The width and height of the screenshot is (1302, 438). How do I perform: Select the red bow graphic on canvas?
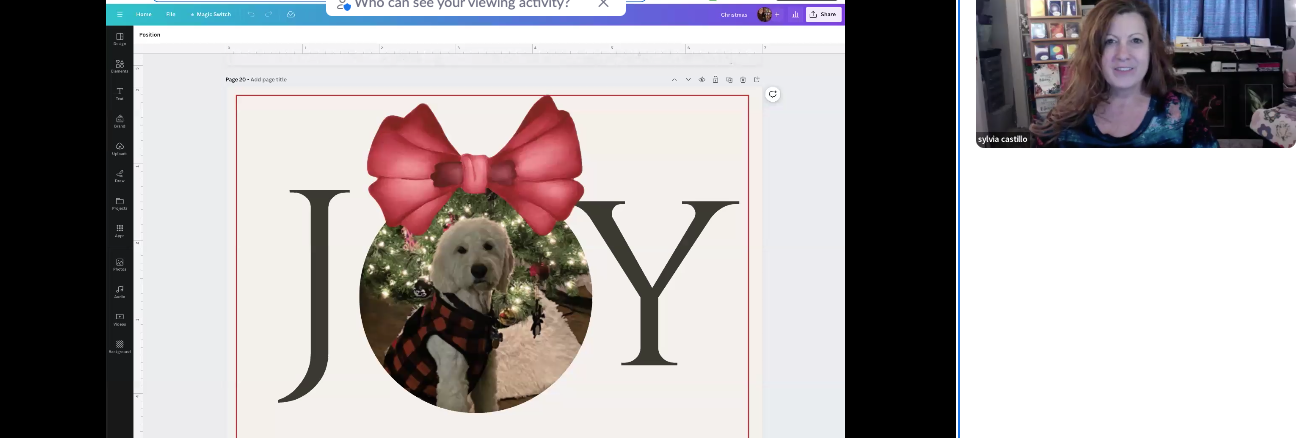(x=475, y=165)
